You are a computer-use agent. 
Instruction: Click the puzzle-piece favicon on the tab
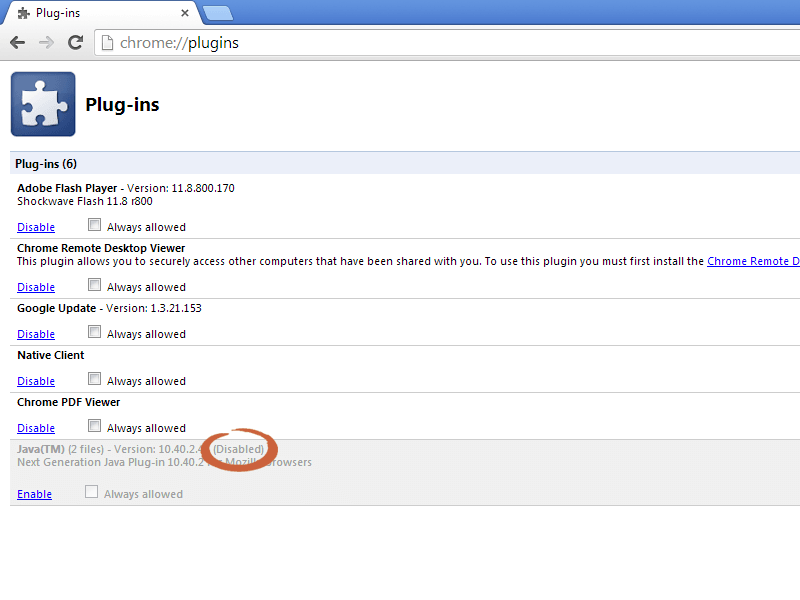point(24,13)
